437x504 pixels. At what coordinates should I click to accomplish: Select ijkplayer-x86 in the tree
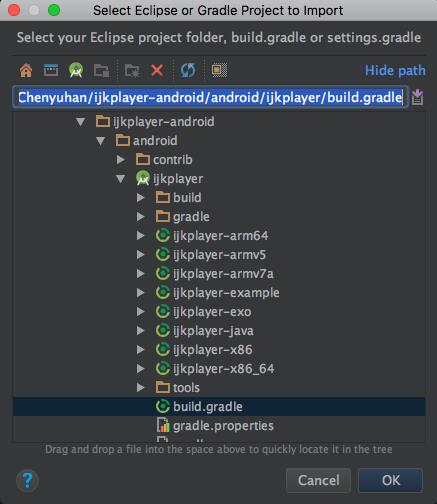click(x=219, y=350)
